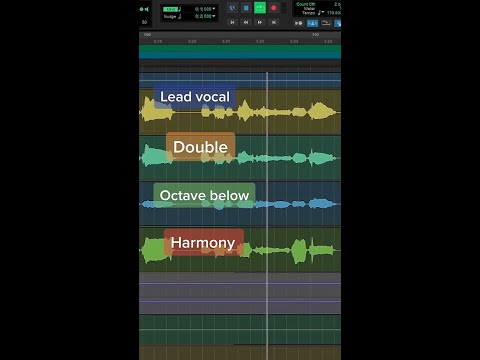Open the Tempo note resolution dropdown
Image resolution: width=480 pixels, height=360 pixels.
320,13
